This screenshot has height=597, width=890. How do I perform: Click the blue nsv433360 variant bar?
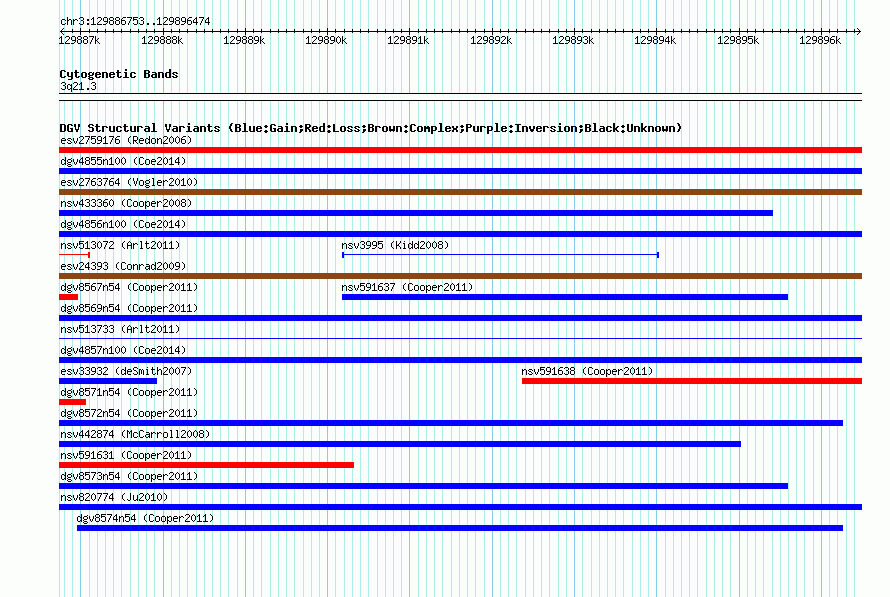(x=416, y=213)
